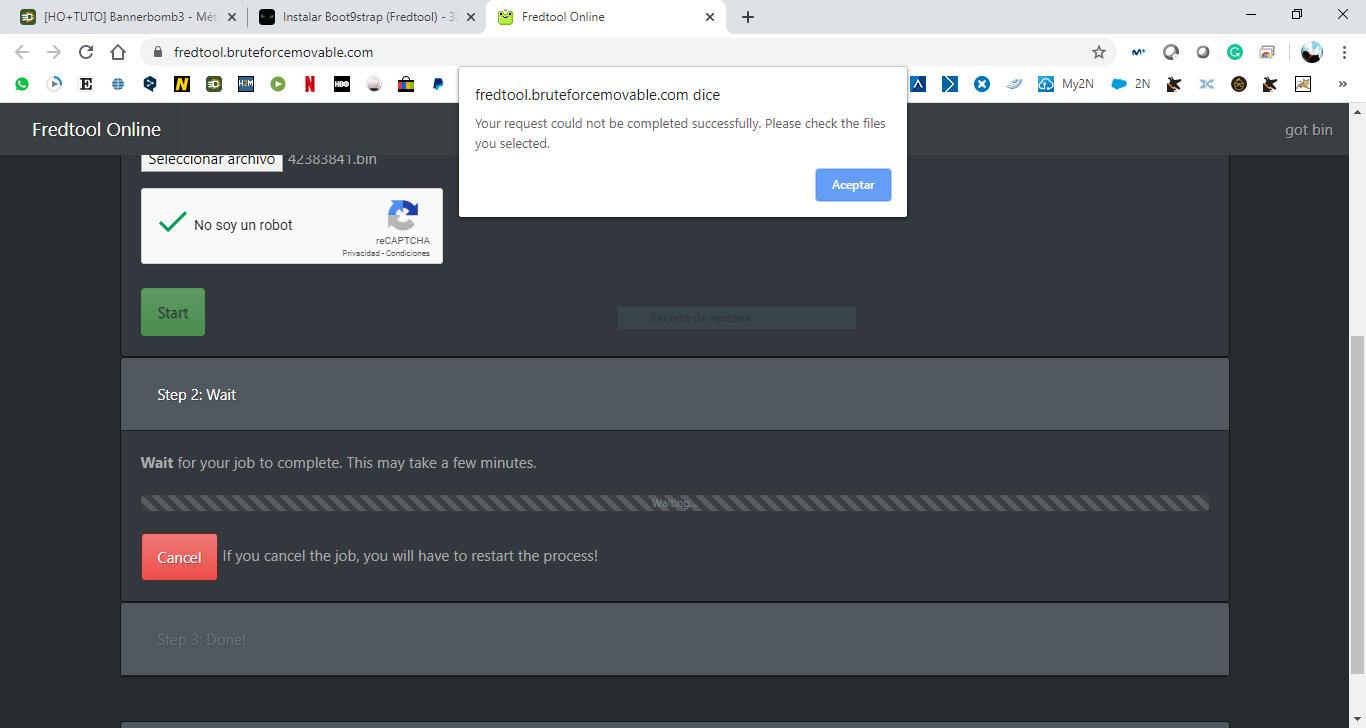Open the H2M bookmark
The height and width of the screenshot is (728, 1366).
pyautogui.click(x=246, y=84)
